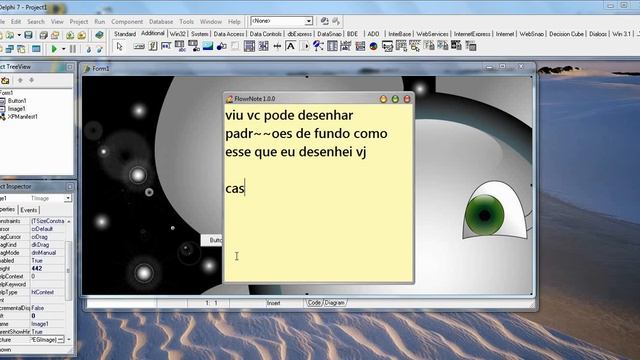Select the Bevel component icon
Screen dimensions: 640x360
[235, 46]
